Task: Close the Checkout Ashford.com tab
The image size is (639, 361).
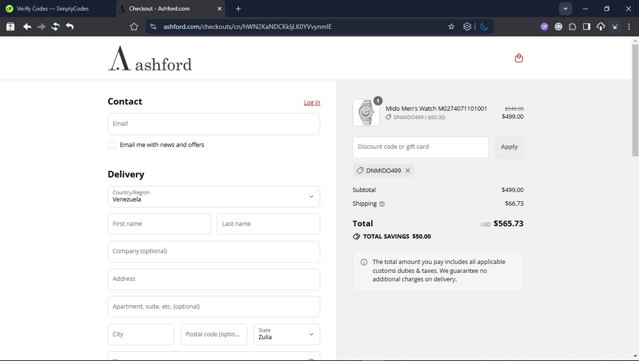Action: 219,9
